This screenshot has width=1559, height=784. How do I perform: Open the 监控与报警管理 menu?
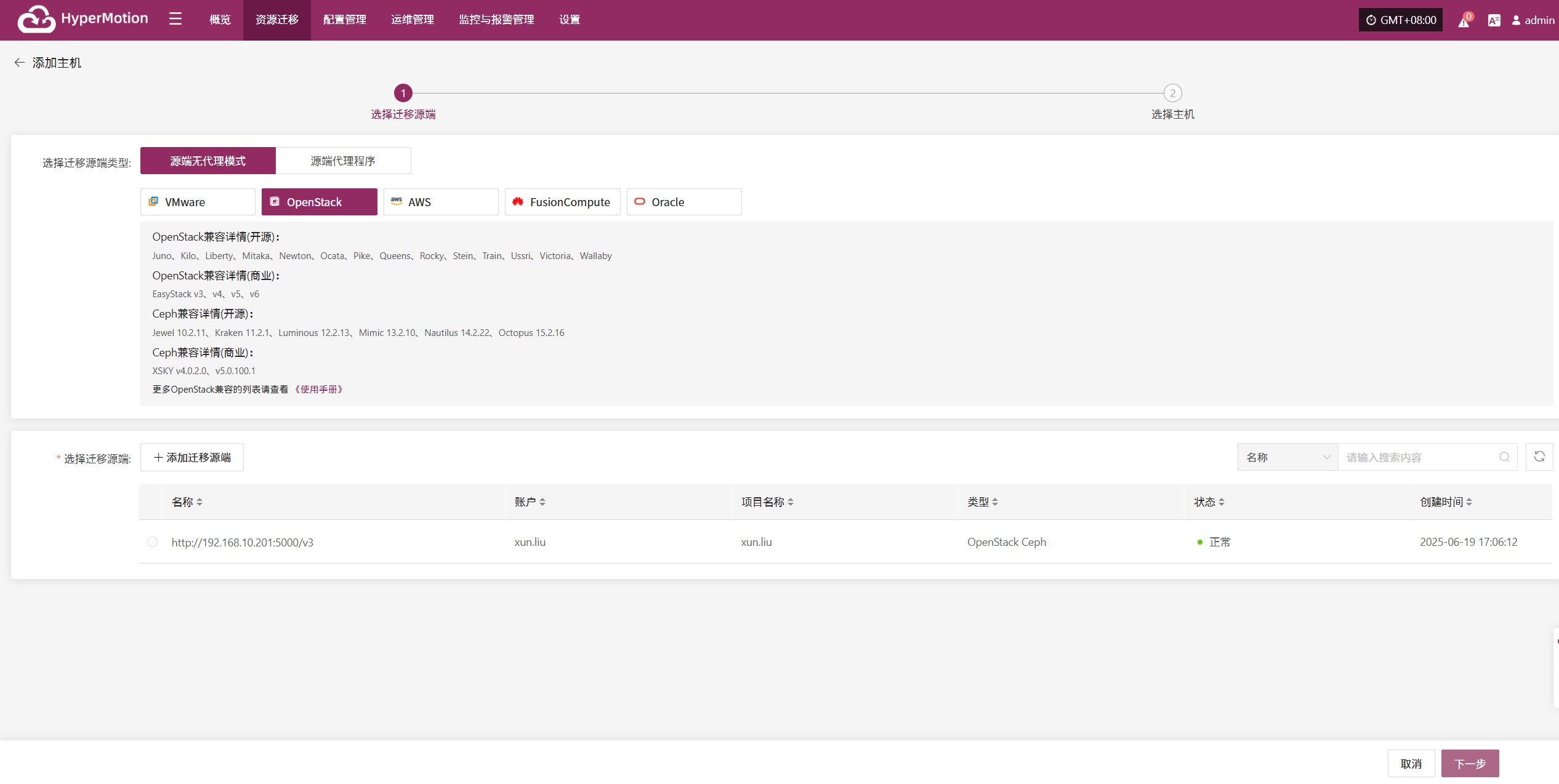(x=496, y=20)
